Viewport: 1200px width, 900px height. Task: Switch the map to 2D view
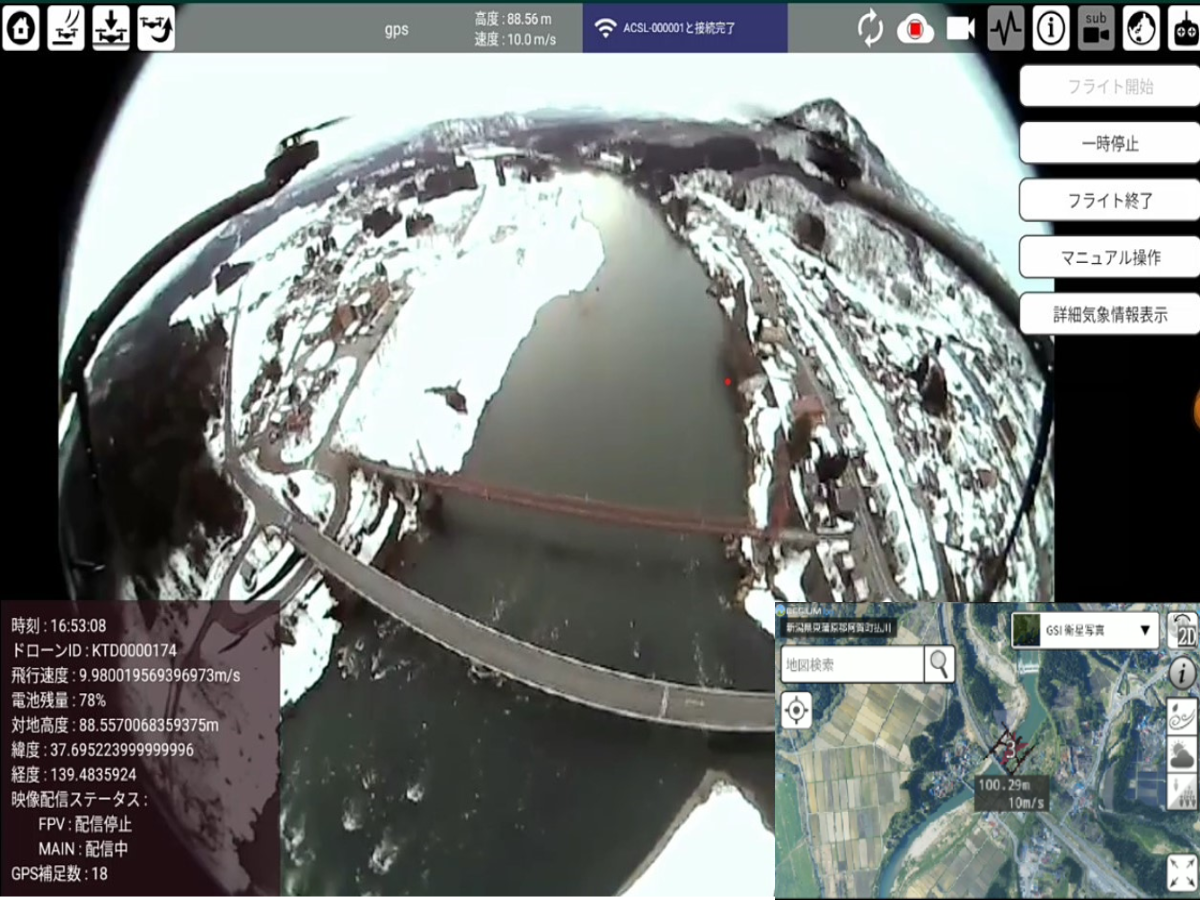1182,631
